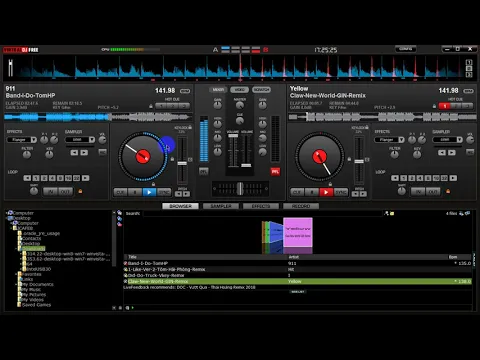The height and width of the screenshot is (360, 480).
Task: Select track 1-Like-Ver-2 in browser list
Action: (297, 269)
